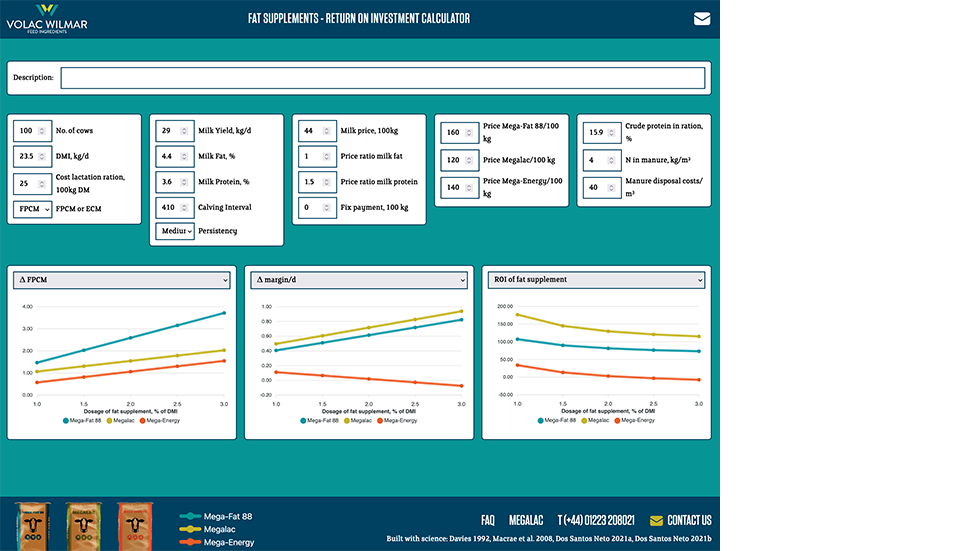Screen dimensions: 979x551
Task: Open the FAQ link in footer
Action: click(487, 520)
